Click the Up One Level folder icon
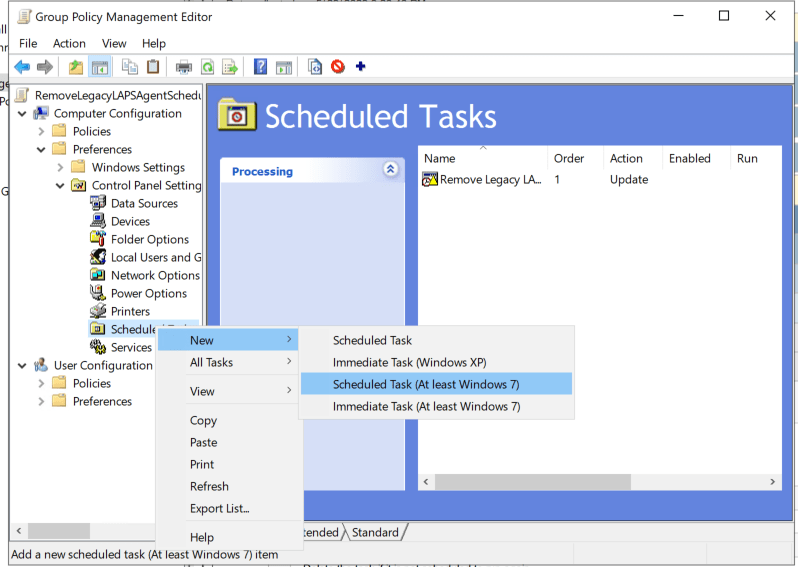Screen dimensions: 798x567 point(76,67)
